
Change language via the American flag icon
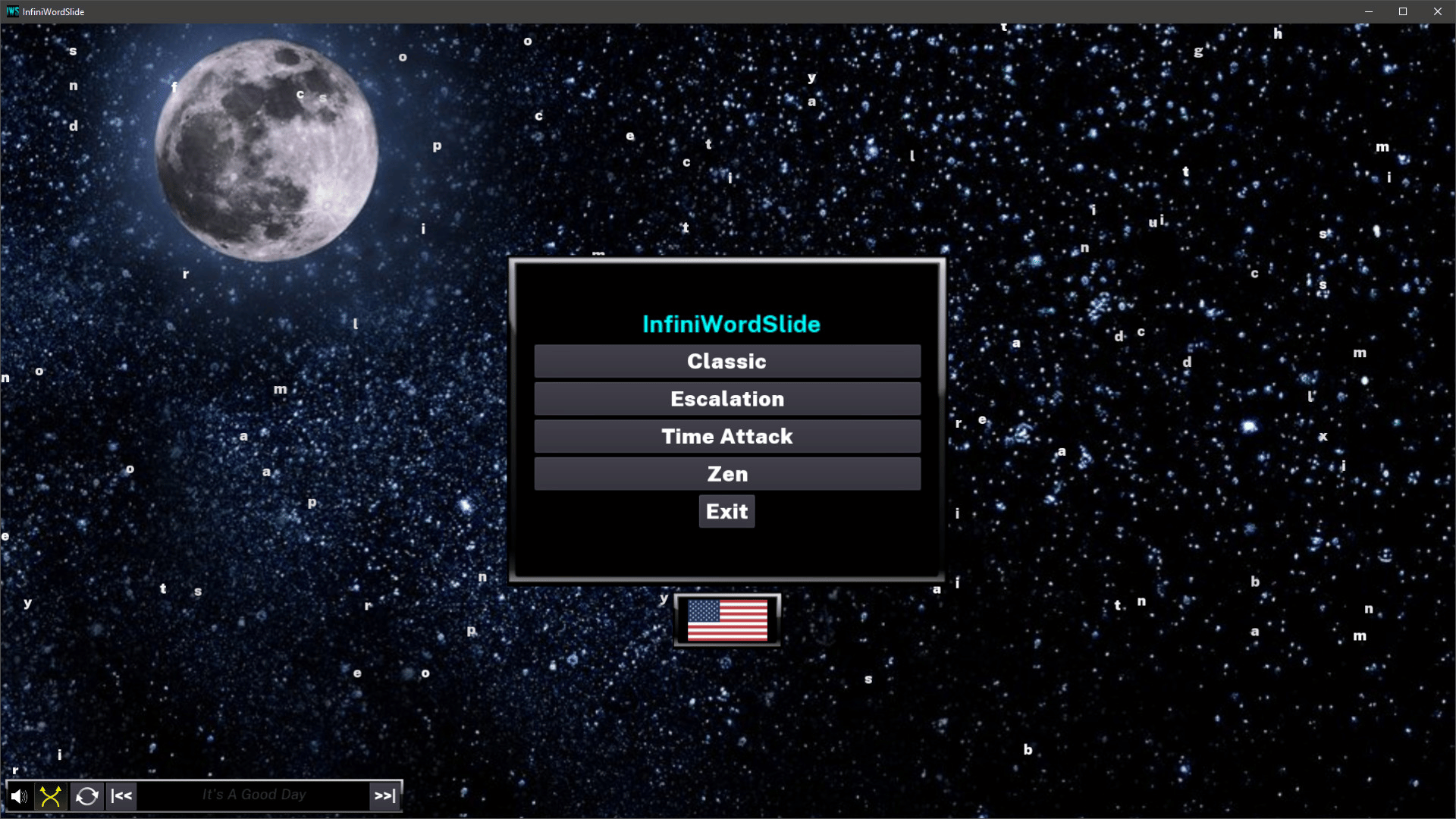pos(727,620)
